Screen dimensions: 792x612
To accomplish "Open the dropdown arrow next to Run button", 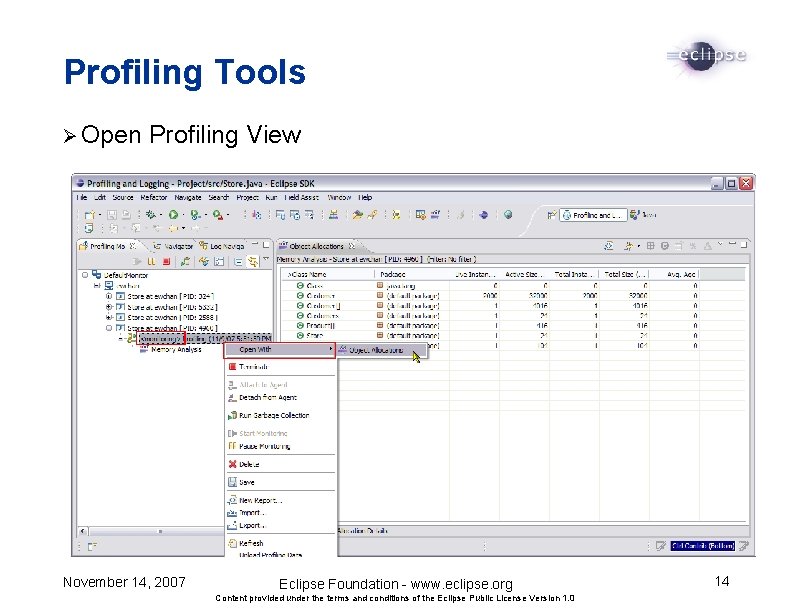I will (x=183, y=215).
